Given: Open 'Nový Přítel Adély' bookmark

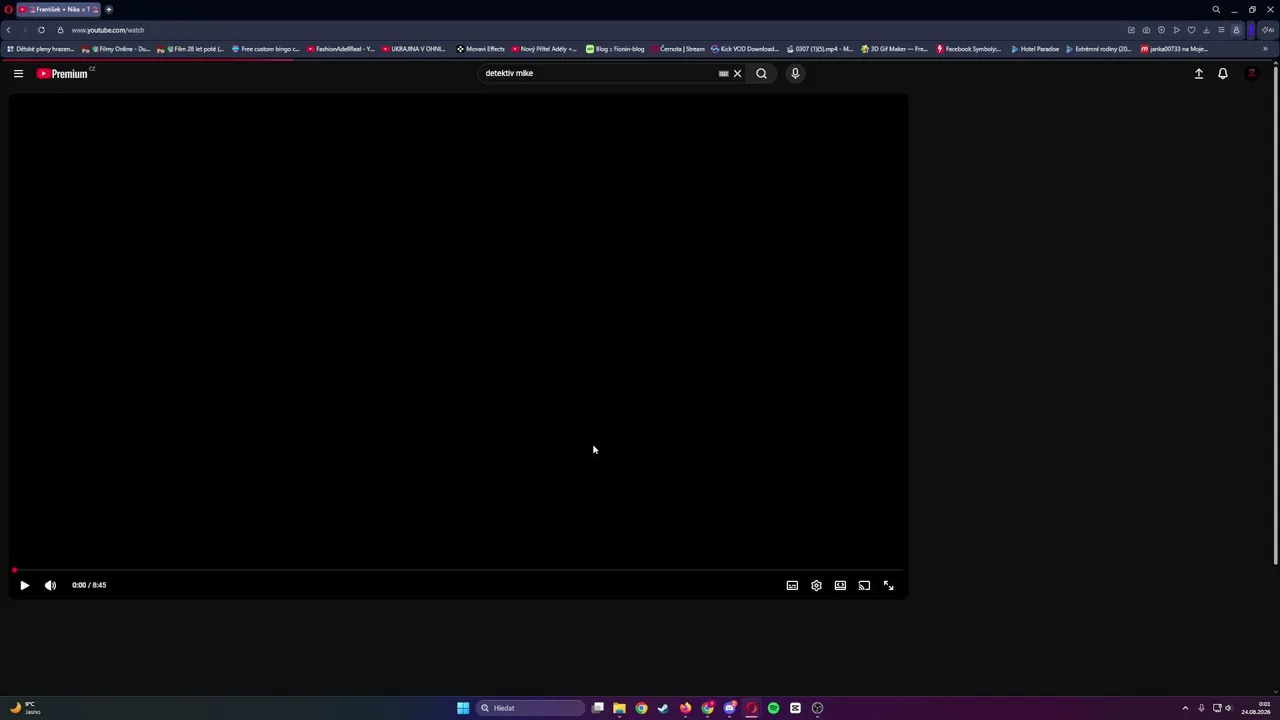Looking at the screenshot, I should click(x=544, y=49).
